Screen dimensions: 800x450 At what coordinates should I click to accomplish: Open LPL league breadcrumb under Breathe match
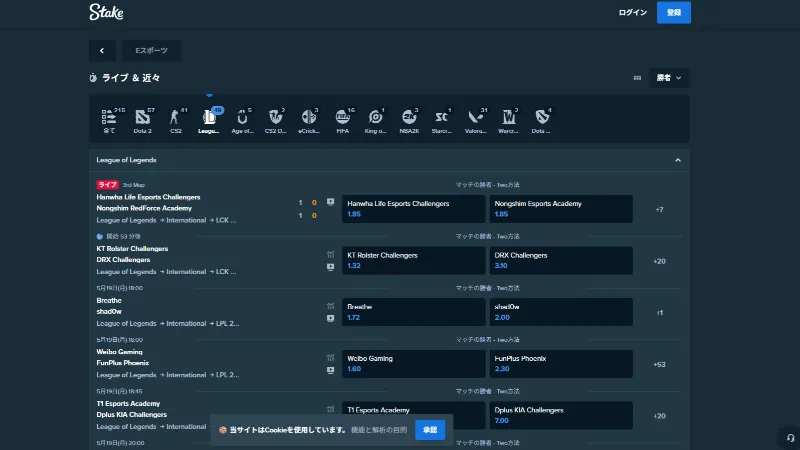point(228,323)
